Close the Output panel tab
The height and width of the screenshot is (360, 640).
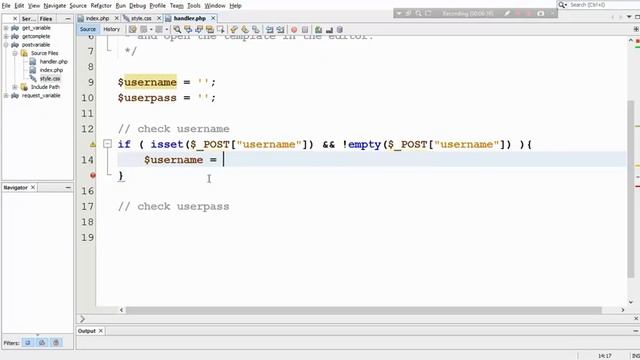tap(101, 331)
